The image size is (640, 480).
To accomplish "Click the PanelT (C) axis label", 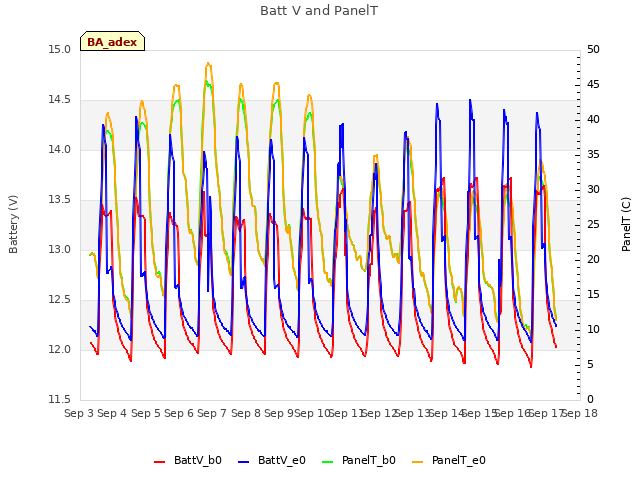I will click(626, 224).
